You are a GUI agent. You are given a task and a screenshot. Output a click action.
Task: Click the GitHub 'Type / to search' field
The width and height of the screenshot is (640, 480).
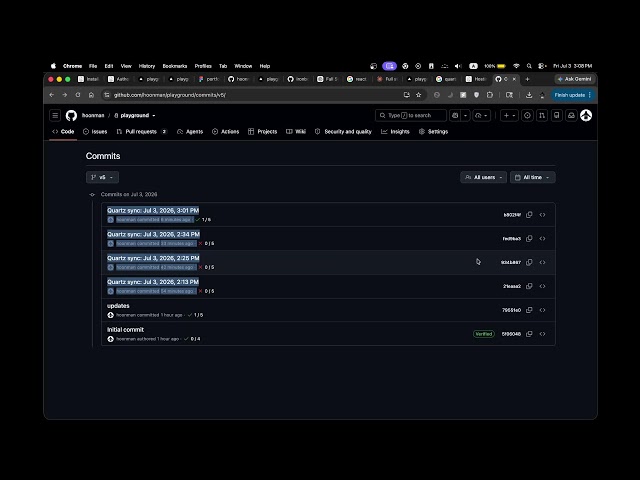tap(411, 116)
